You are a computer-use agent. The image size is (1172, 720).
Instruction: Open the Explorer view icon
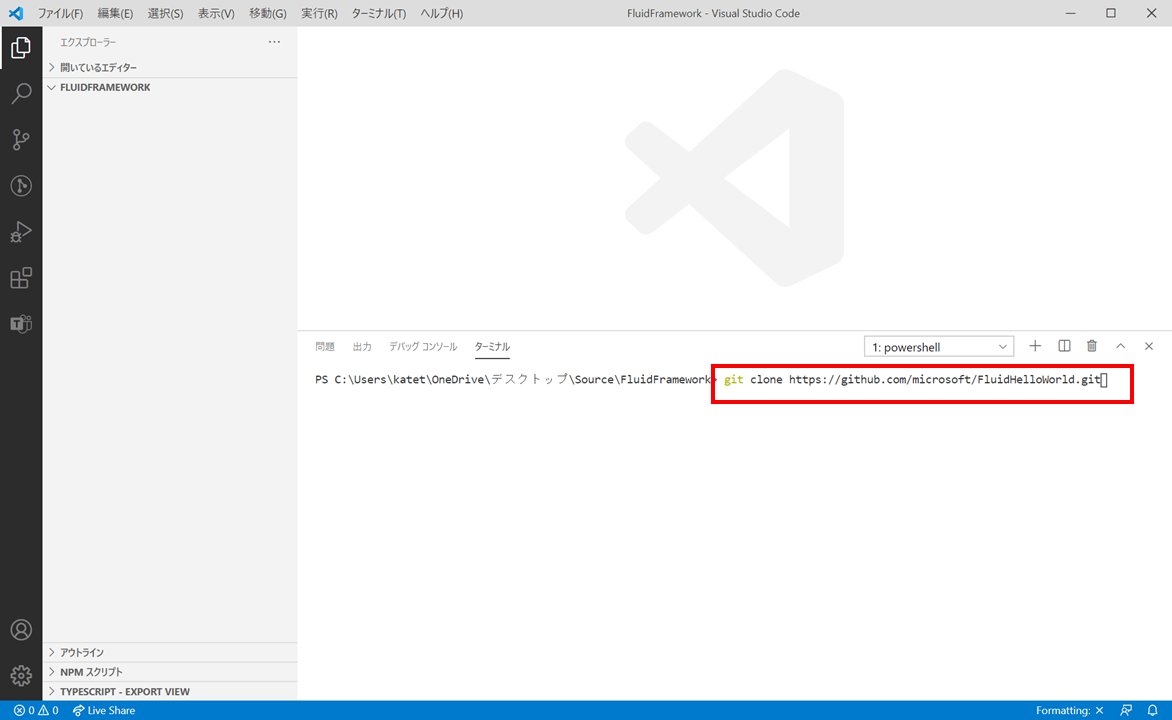pyautogui.click(x=22, y=47)
